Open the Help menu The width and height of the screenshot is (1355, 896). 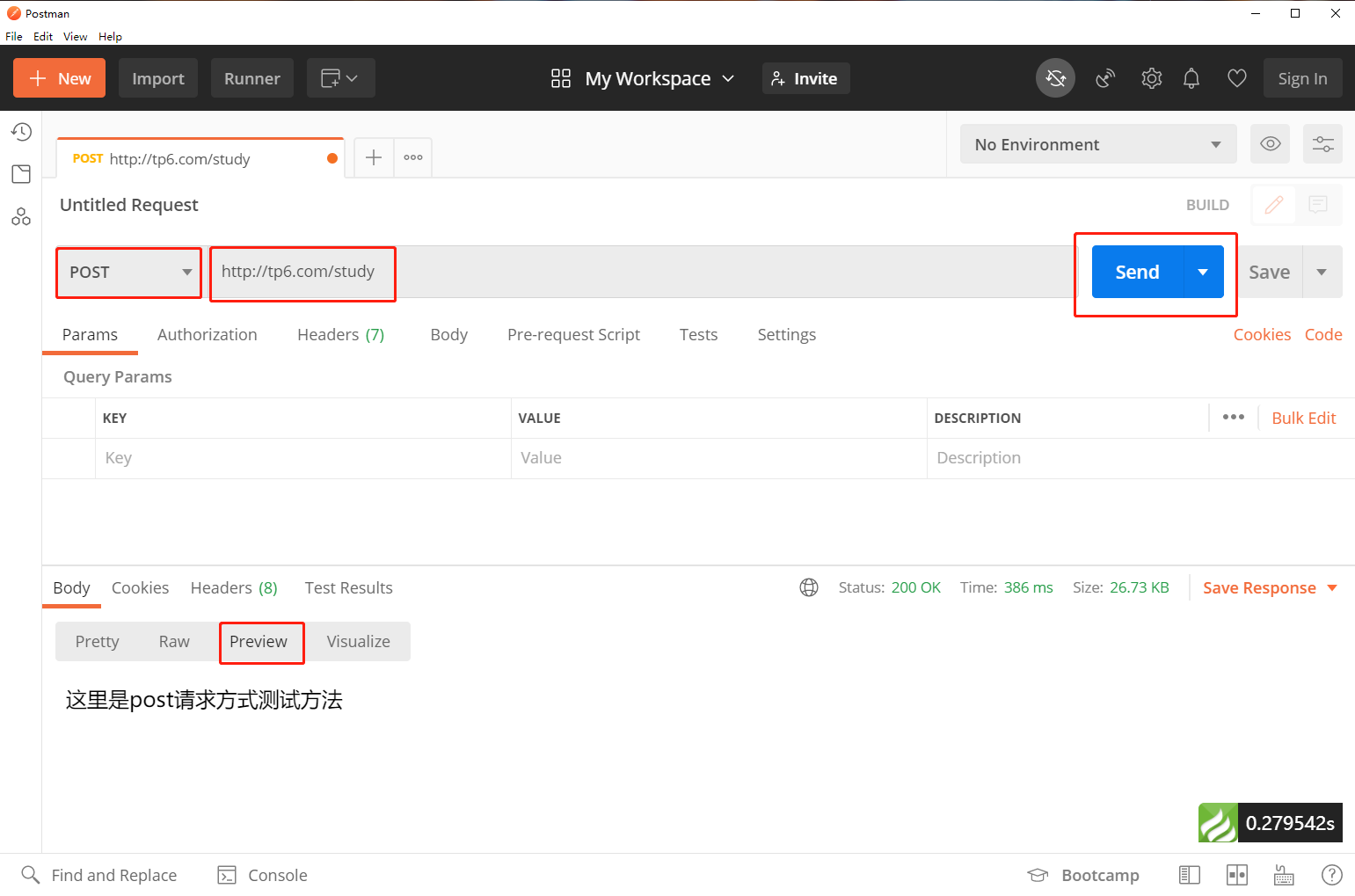(110, 36)
